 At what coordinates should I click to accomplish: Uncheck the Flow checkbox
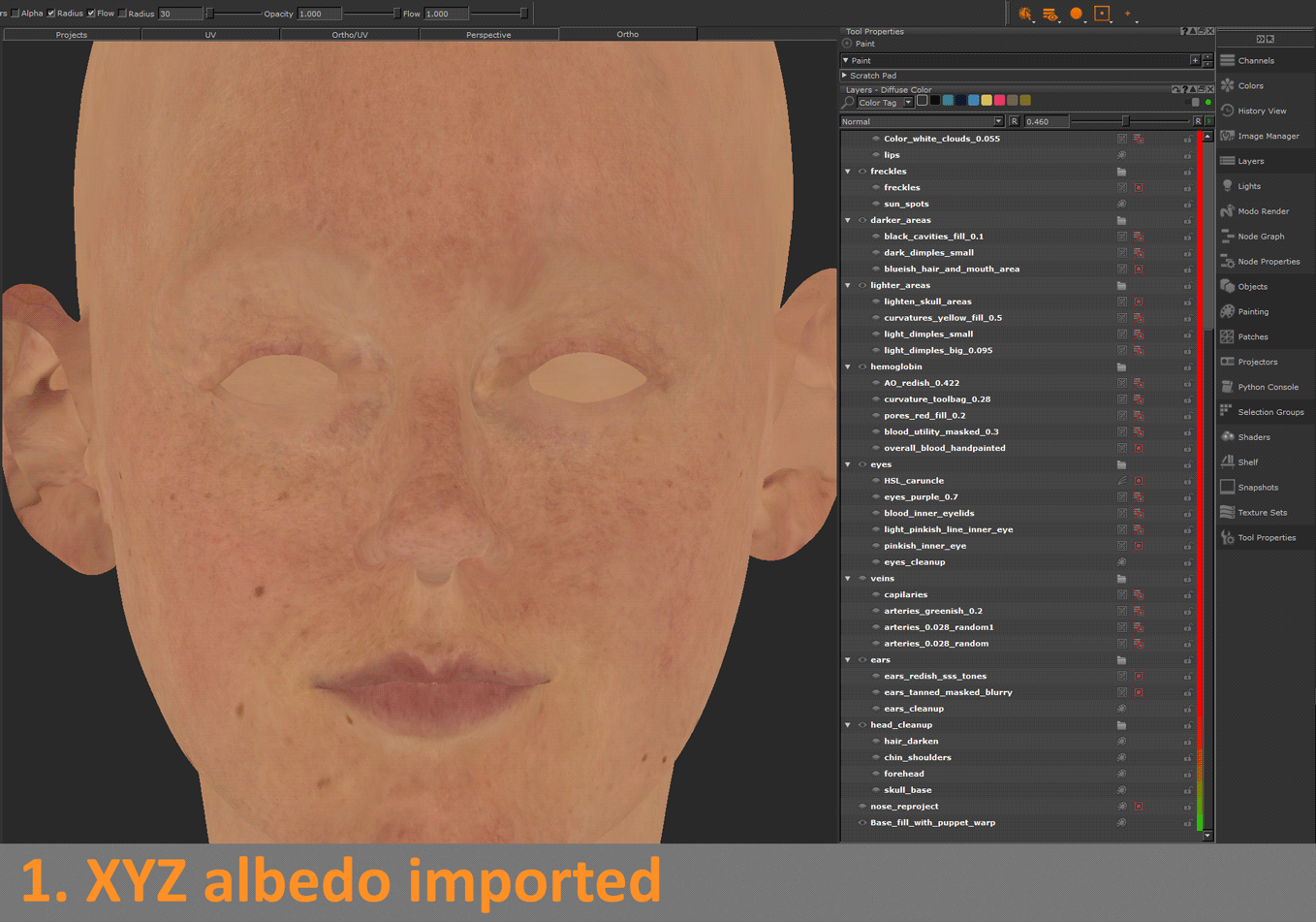[91, 14]
